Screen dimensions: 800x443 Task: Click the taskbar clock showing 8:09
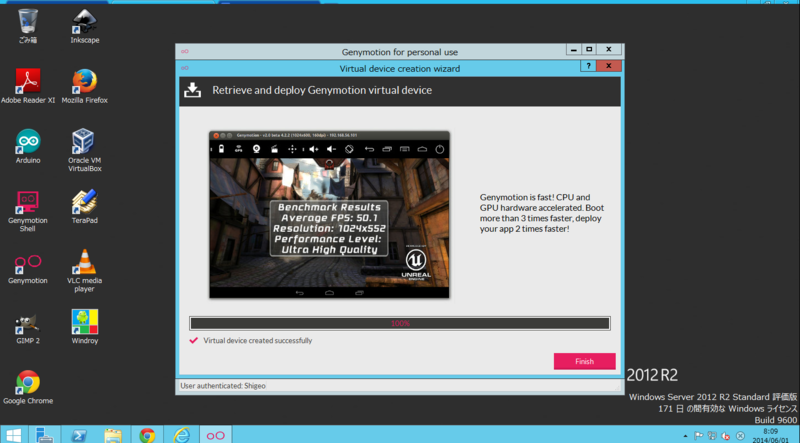770,435
